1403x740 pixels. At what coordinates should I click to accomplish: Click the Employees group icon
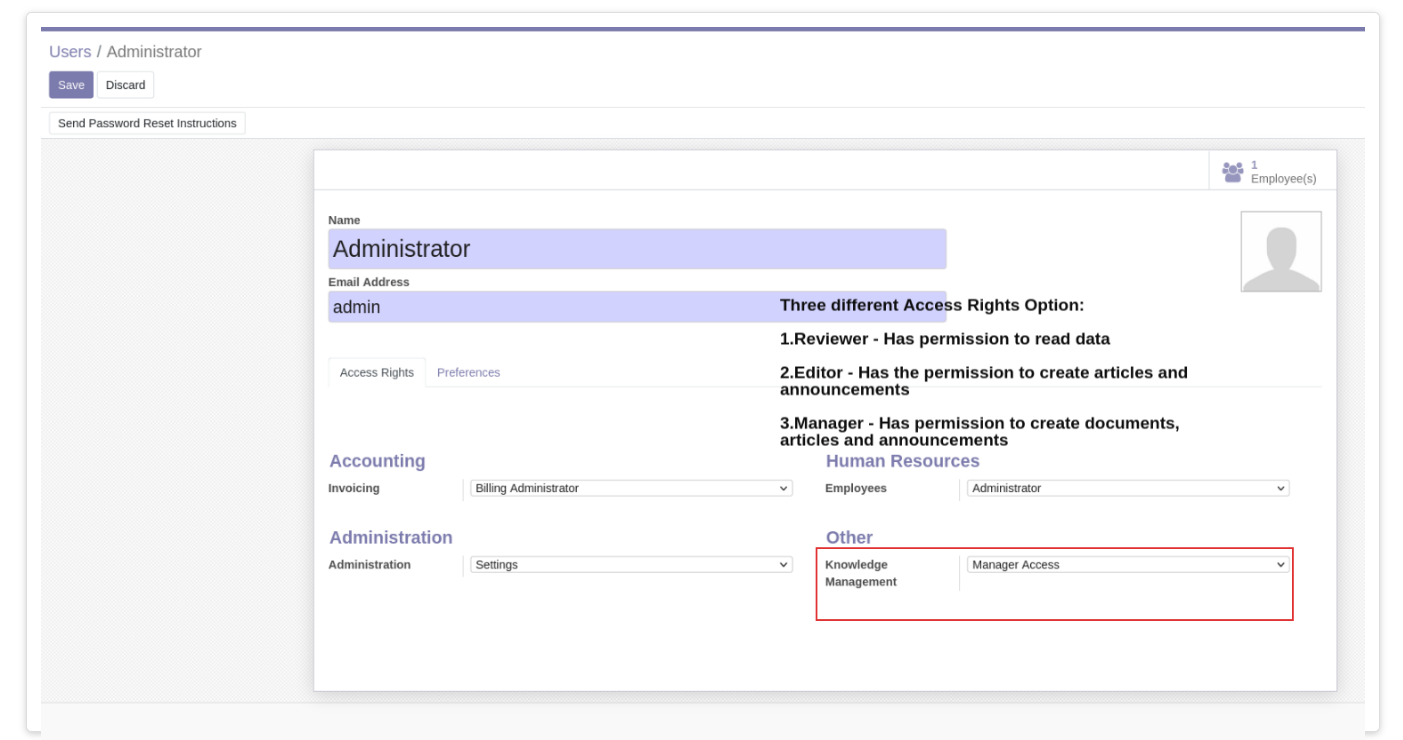(x=1232, y=172)
